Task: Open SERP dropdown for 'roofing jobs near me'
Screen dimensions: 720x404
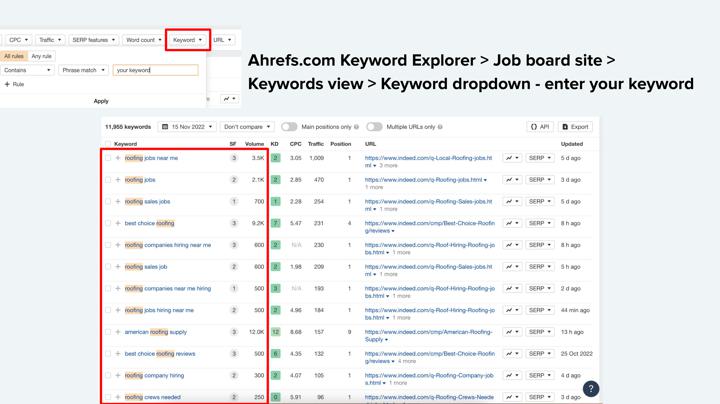Action: point(540,158)
